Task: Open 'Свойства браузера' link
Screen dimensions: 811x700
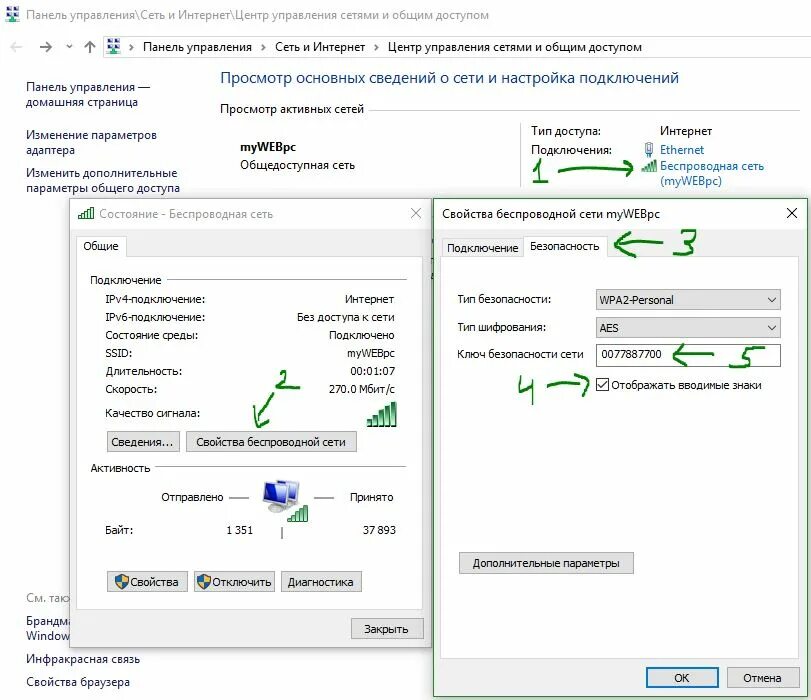Action: click(78, 682)
